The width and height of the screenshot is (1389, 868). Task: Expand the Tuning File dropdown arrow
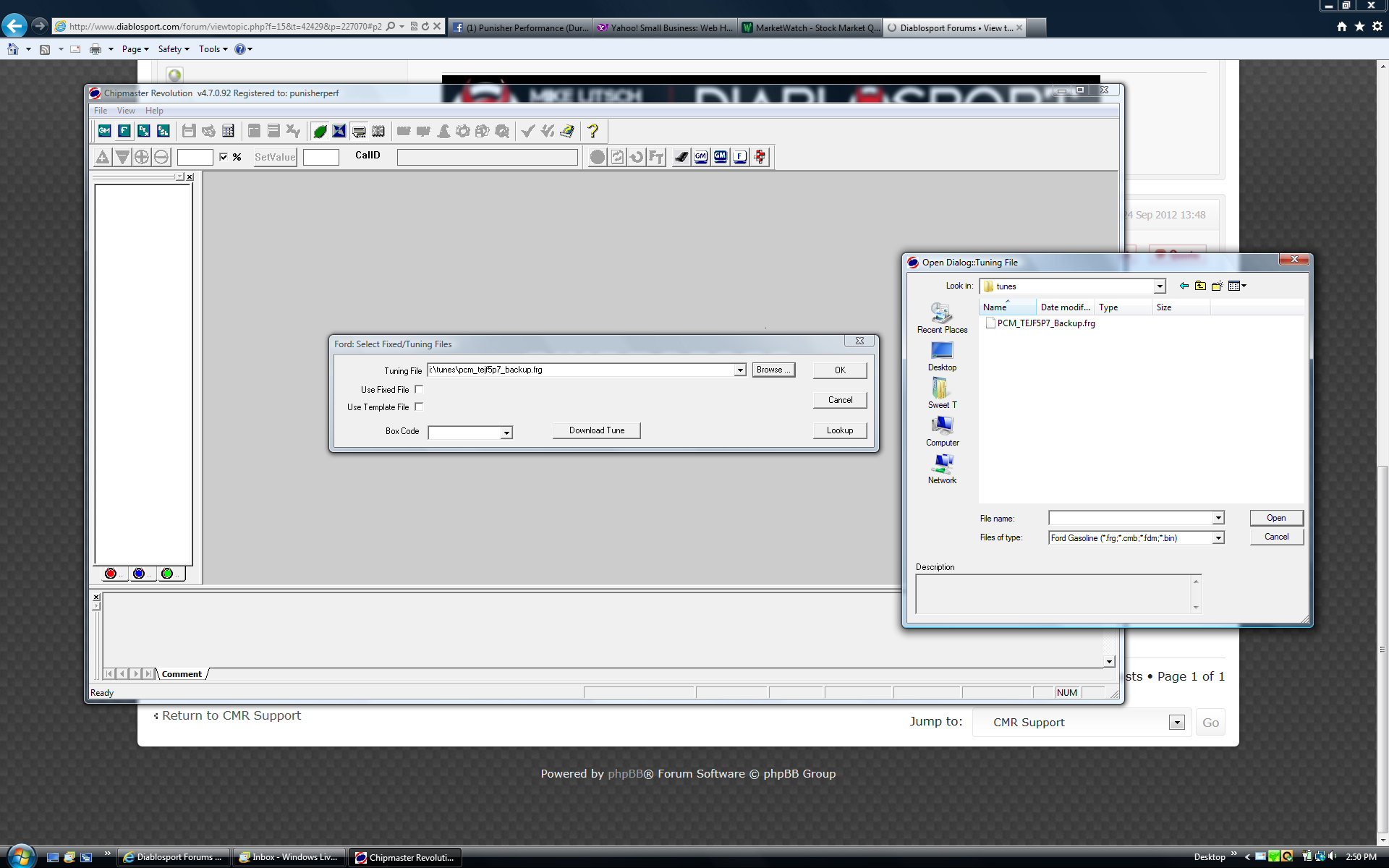click(740, 370)
